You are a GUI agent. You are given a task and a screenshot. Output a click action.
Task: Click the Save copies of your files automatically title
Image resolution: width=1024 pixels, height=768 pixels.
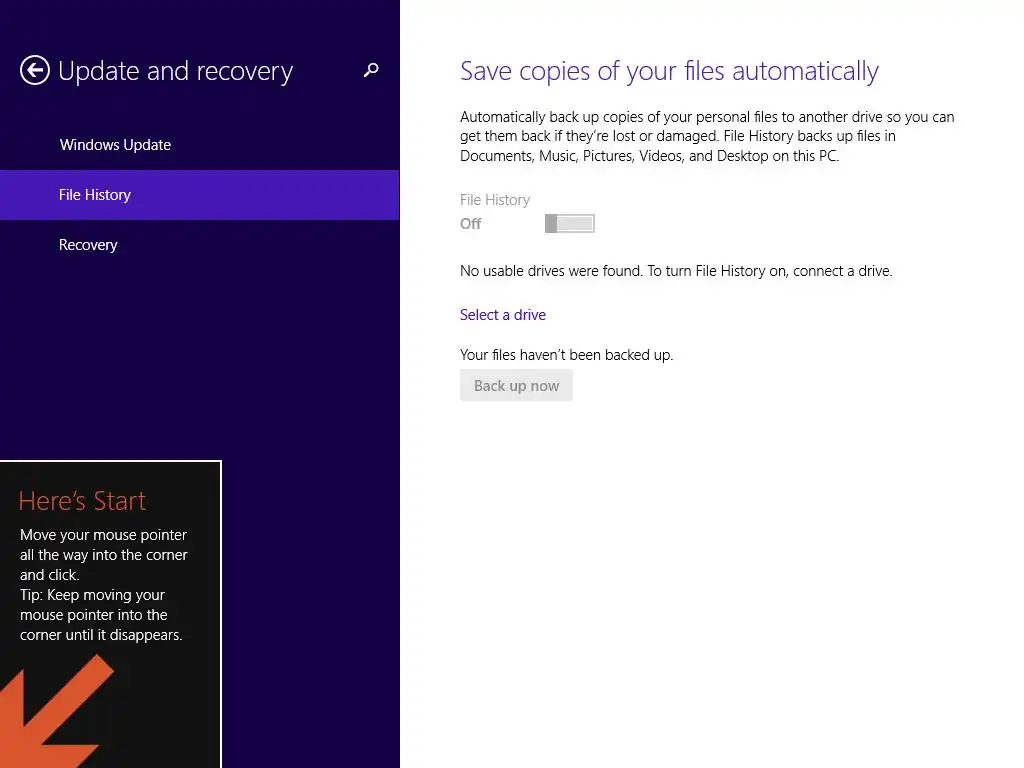(x=669, y=71)
